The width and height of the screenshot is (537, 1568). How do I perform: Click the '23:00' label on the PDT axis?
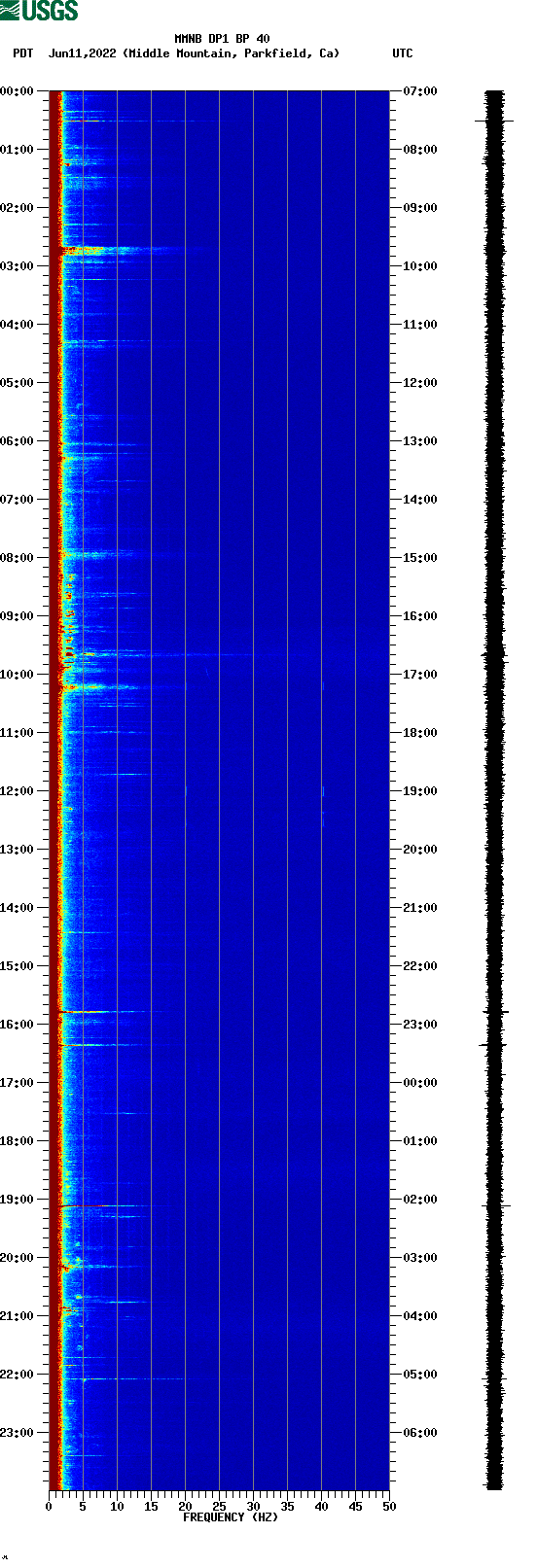(x=18, y=1433)
